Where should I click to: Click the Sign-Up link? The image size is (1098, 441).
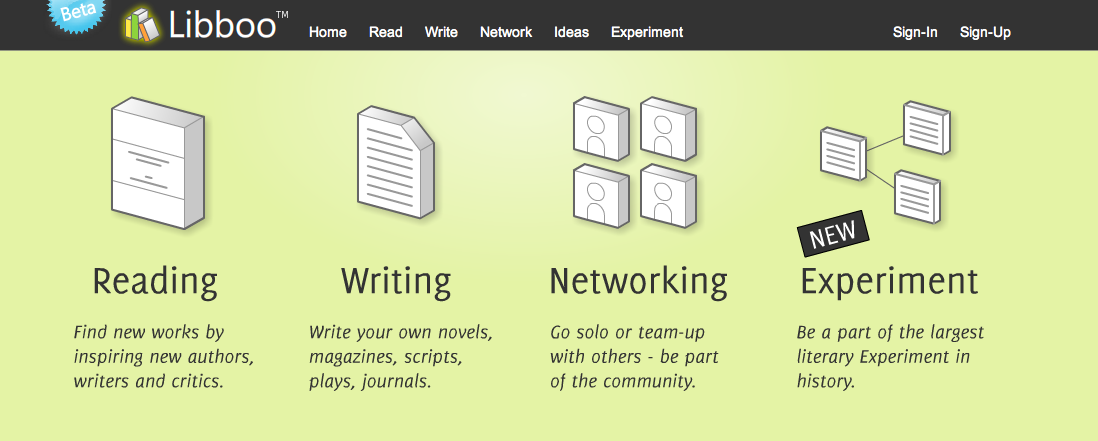[985, 32]
